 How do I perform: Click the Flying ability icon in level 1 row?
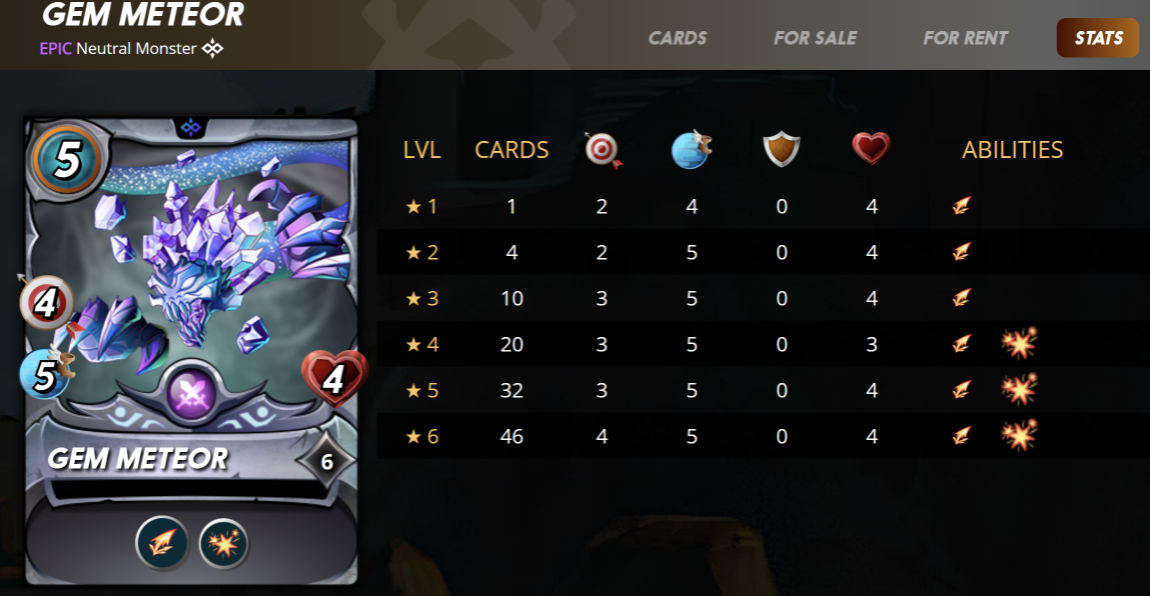click(x=962, y=206)
